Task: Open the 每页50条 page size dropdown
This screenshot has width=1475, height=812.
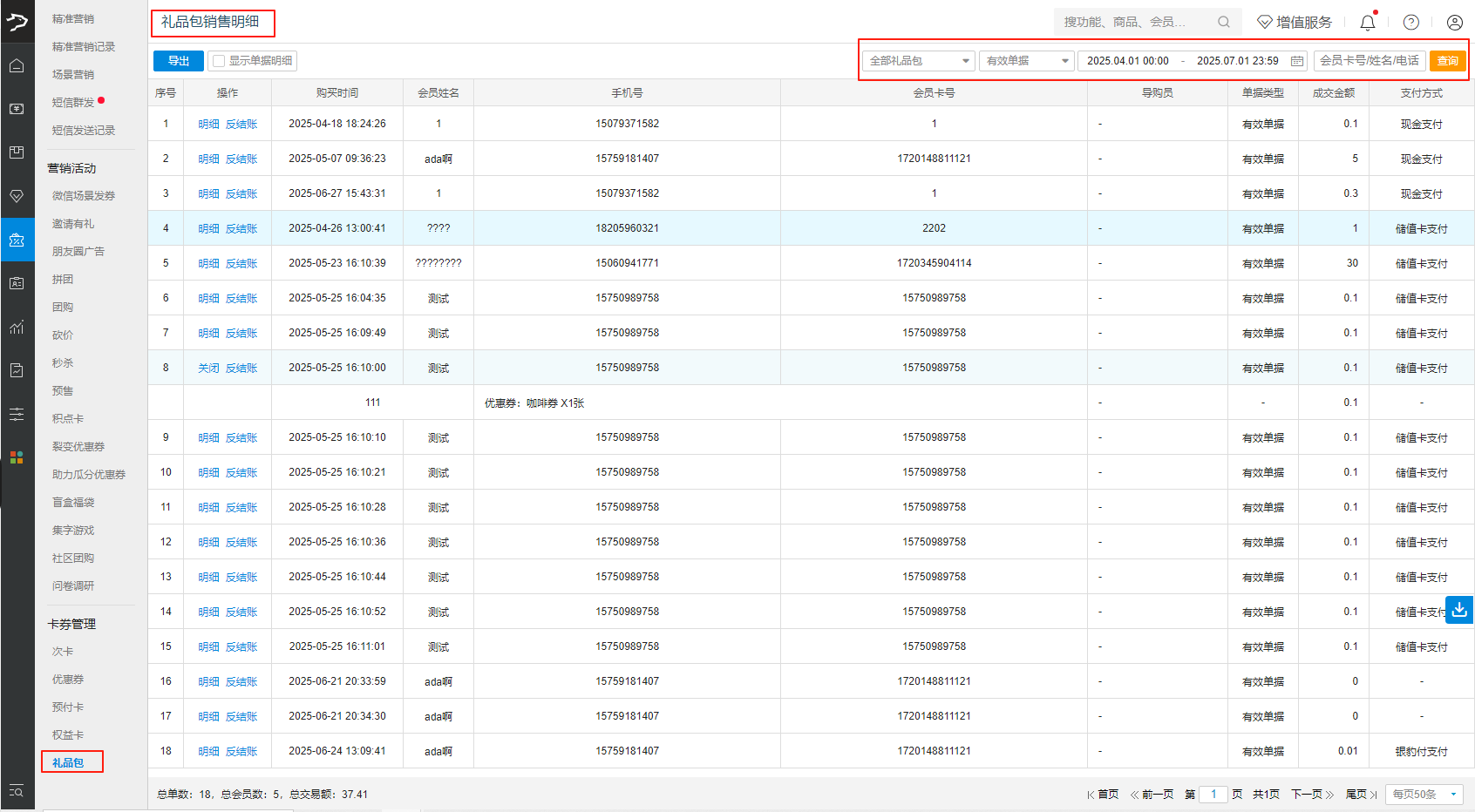Action: pyautogui.click(x=1425, y=795)
